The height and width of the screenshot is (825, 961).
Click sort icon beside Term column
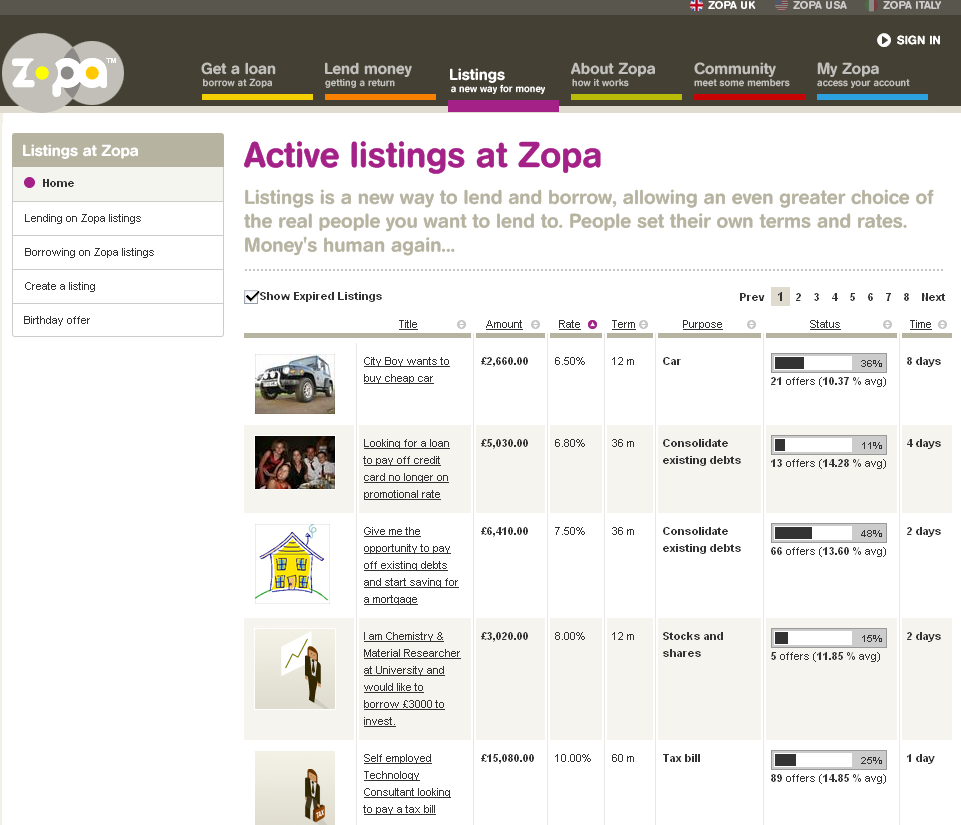(x=644, y=324)
